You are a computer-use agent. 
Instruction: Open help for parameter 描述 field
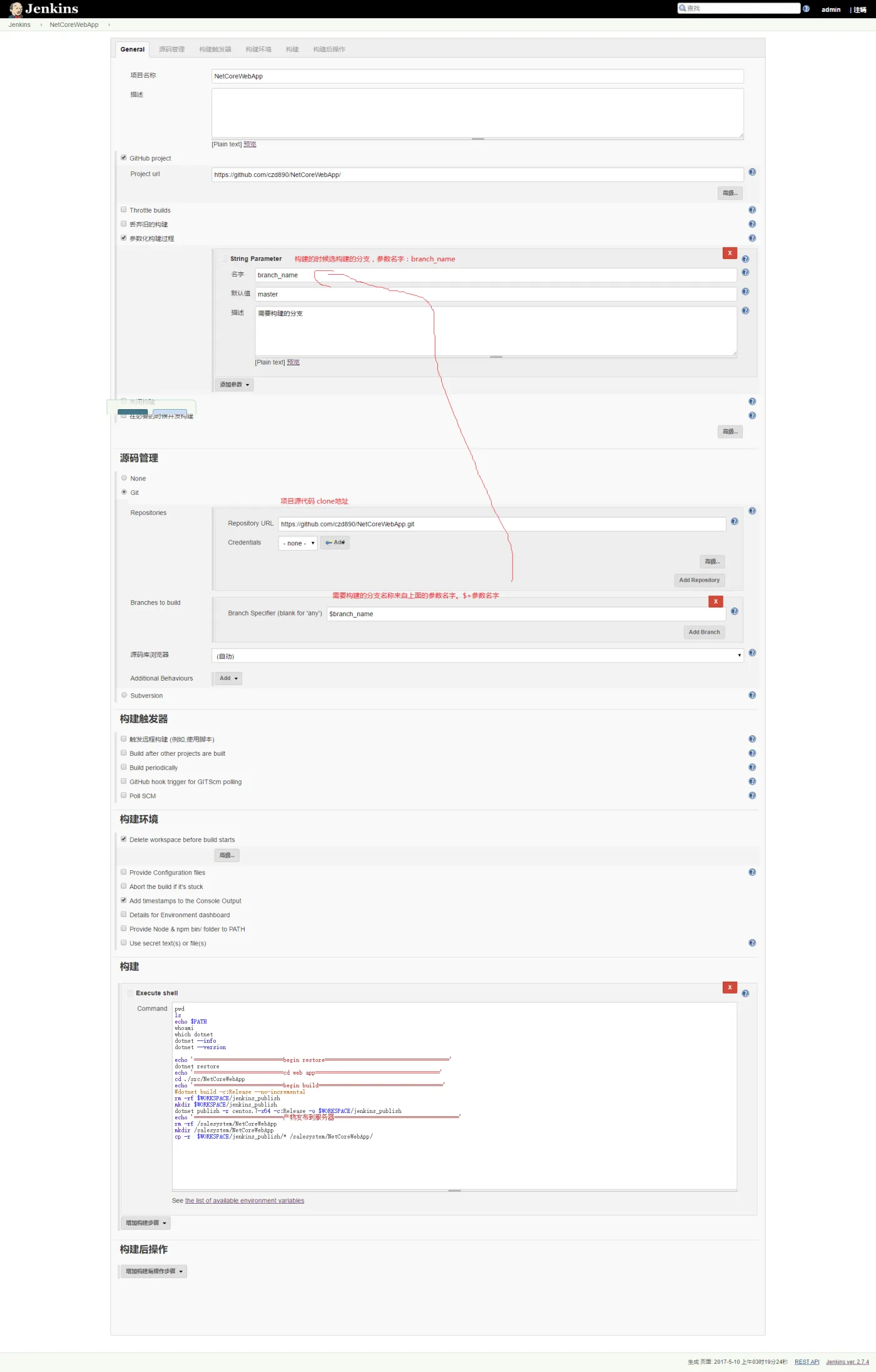pyautogui.click(x=745, y=311)
